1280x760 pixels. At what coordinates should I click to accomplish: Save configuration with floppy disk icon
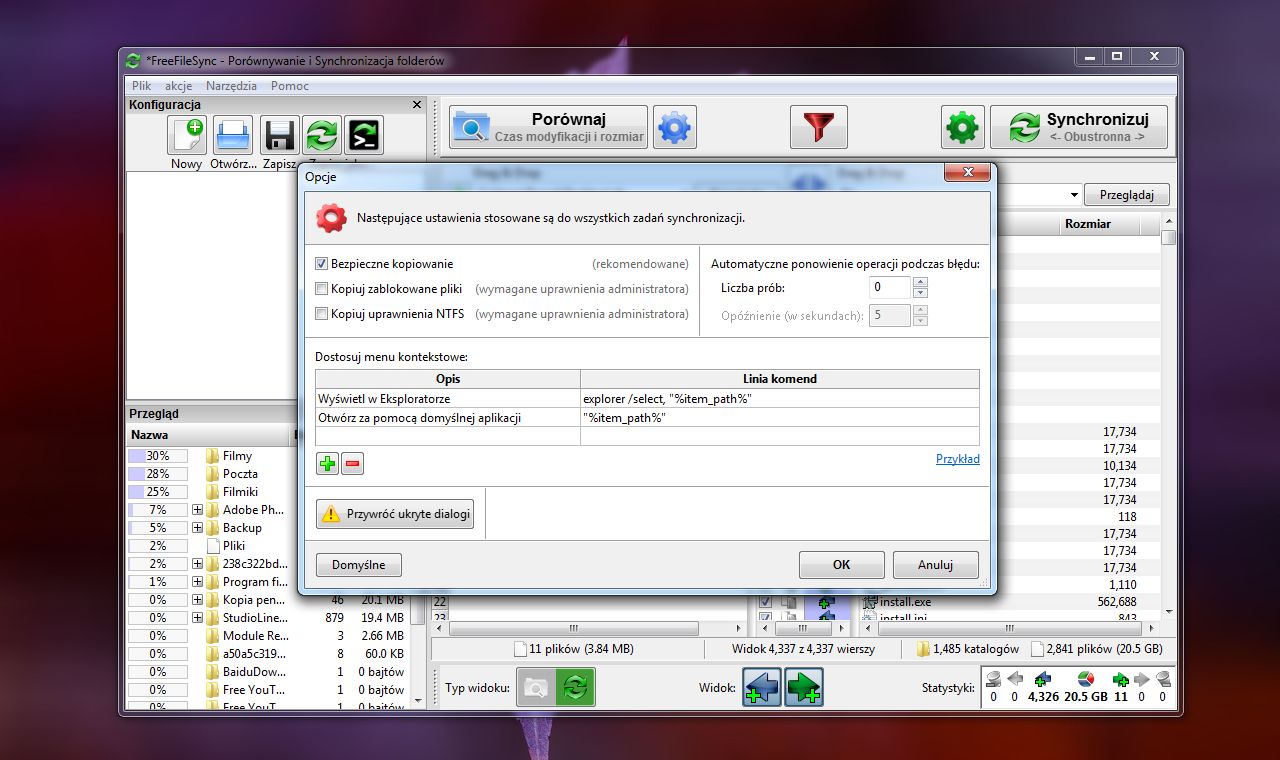pos(279,135)
